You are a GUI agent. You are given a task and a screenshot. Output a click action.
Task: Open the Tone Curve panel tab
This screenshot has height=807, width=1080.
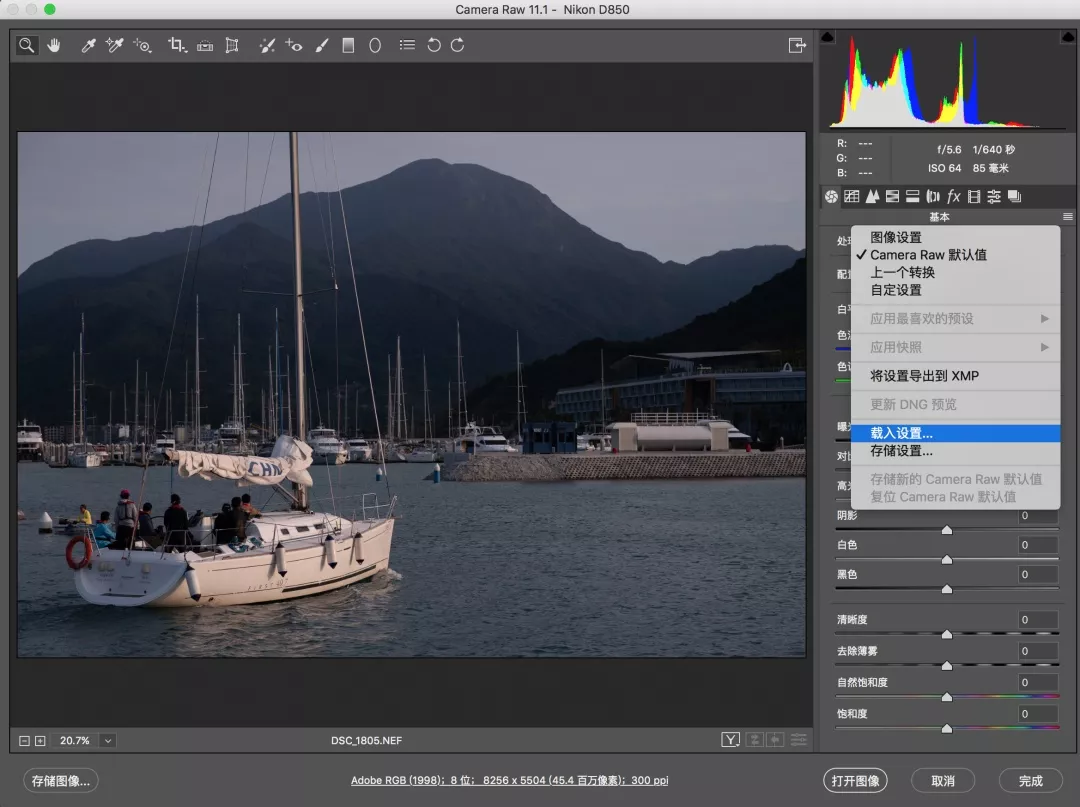[851, 197]
